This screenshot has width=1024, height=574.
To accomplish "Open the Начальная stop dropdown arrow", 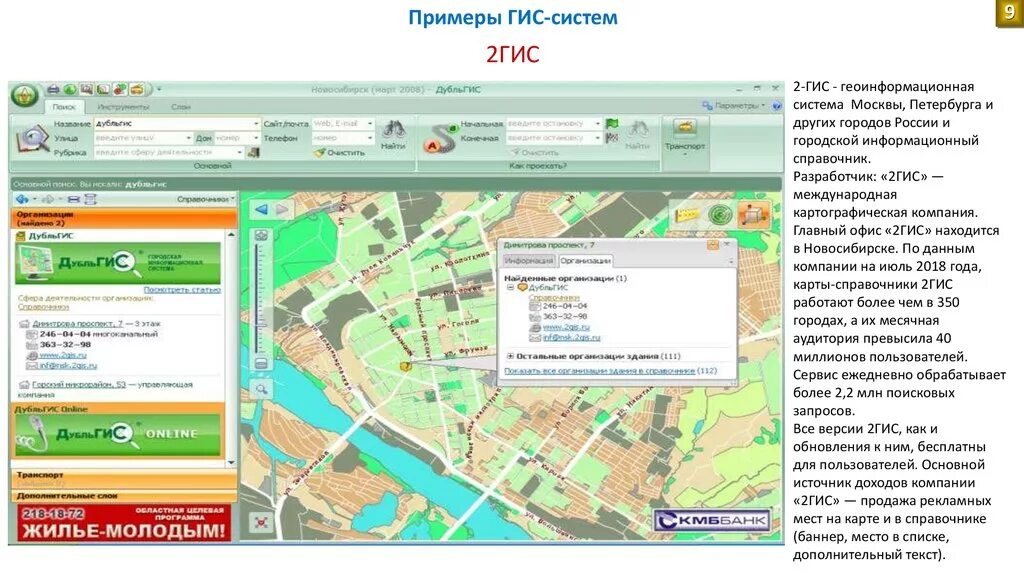I will tap(597, 123).
